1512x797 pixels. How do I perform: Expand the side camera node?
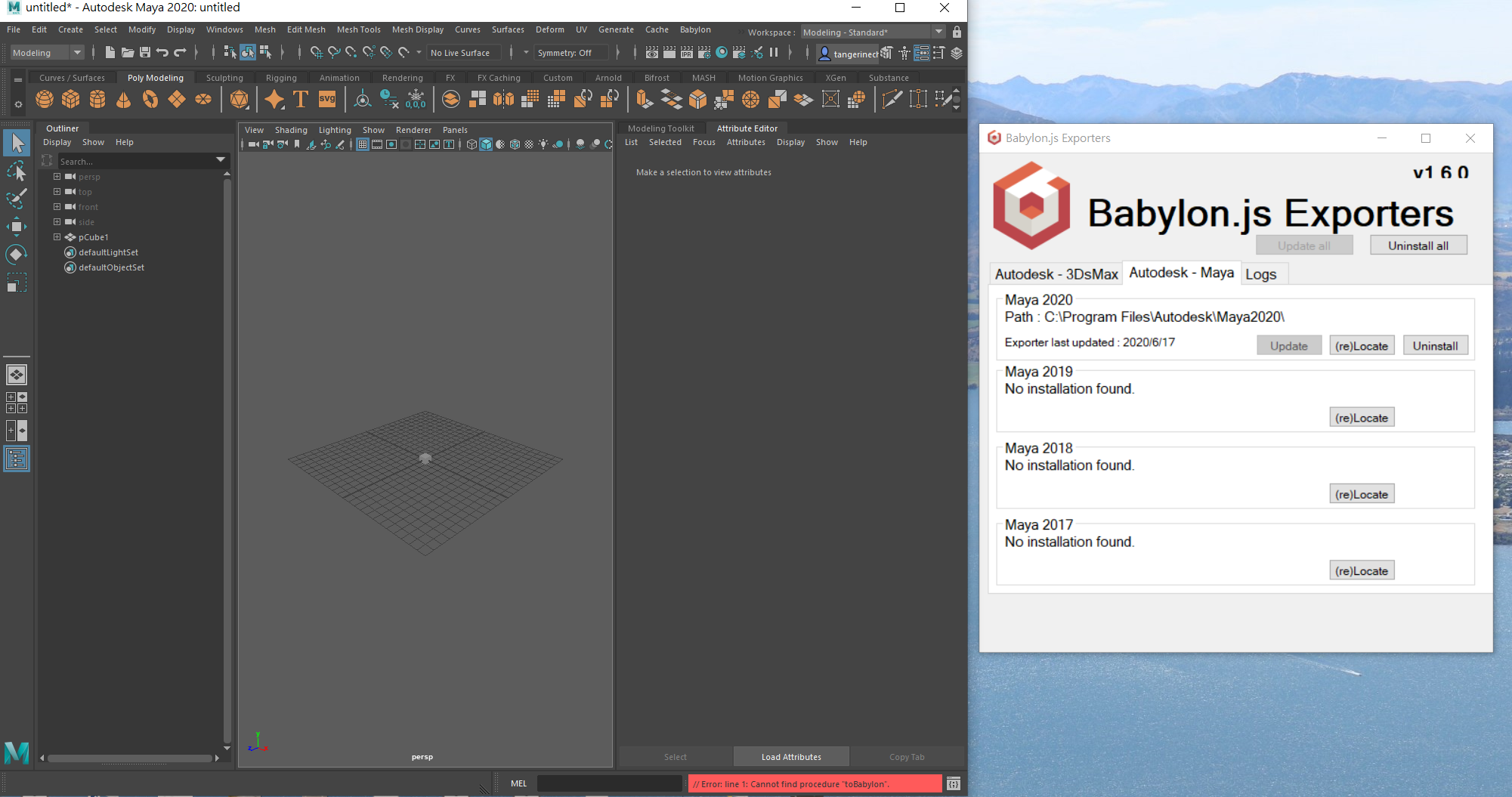pyautogui.click(x=57, y=221)
